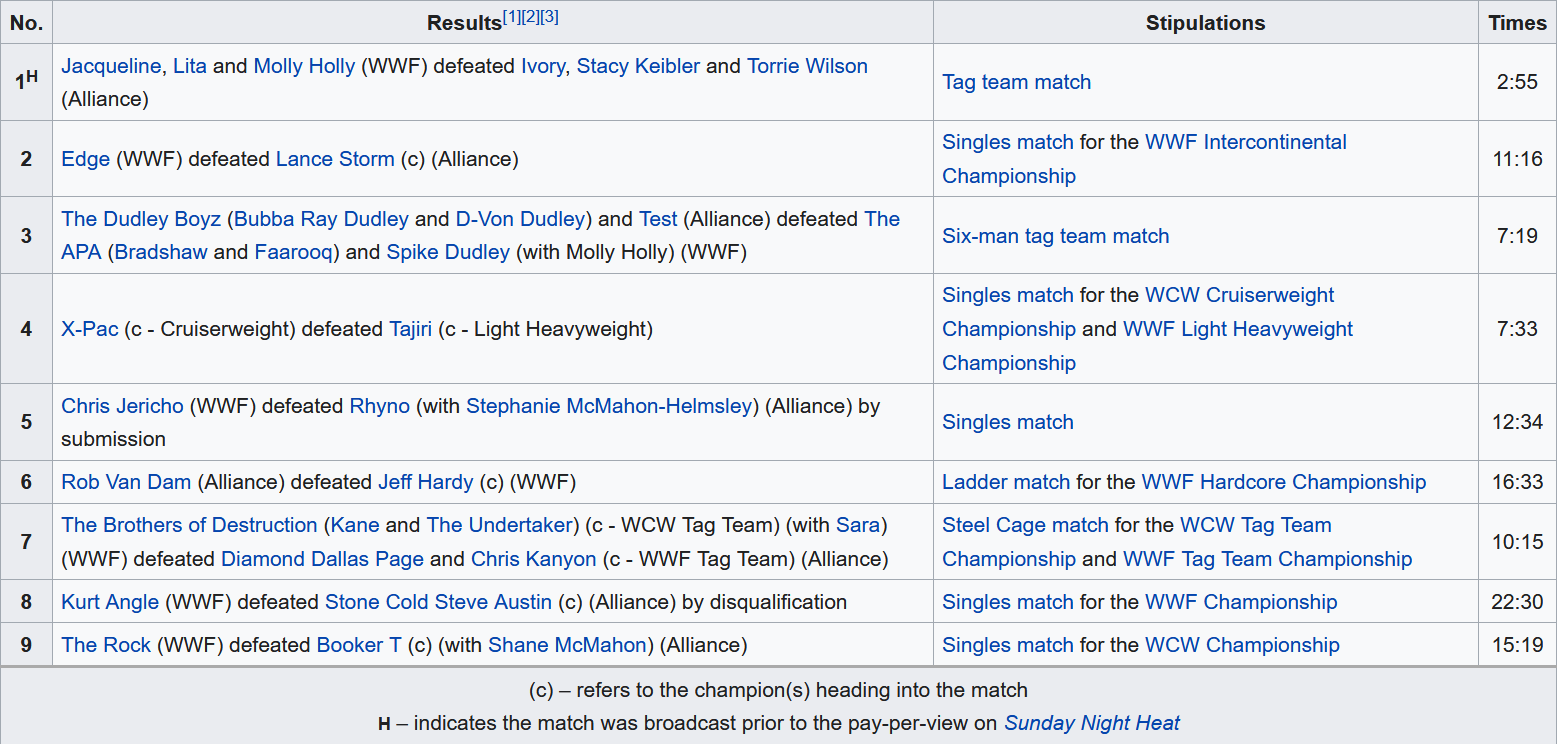Open the Rob Van Dam link

[126, 482]
